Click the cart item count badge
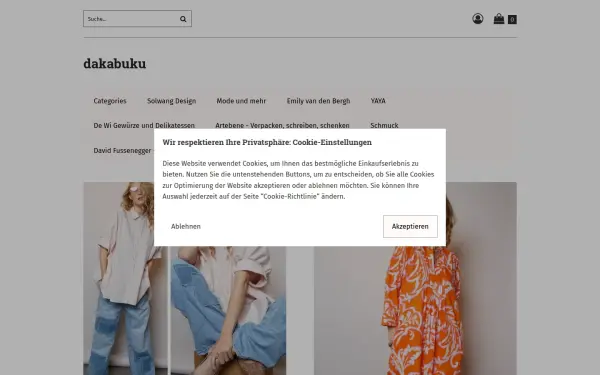Viewport: 600px width, 375px height. 512,20
